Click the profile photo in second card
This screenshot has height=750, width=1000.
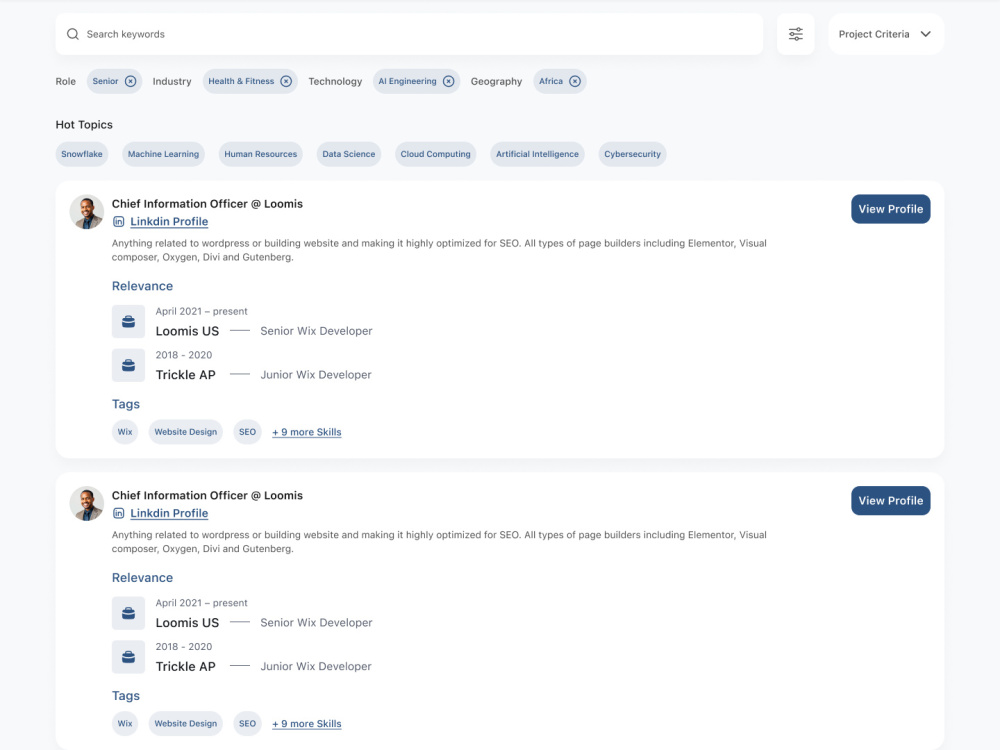87,504
